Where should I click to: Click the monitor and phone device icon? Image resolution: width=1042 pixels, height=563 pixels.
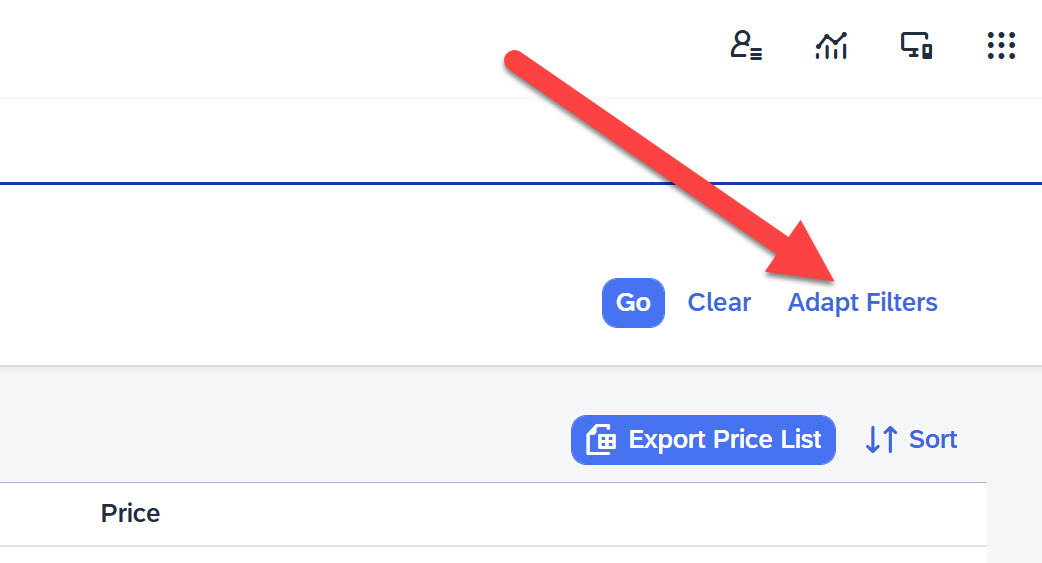[916, 46]
